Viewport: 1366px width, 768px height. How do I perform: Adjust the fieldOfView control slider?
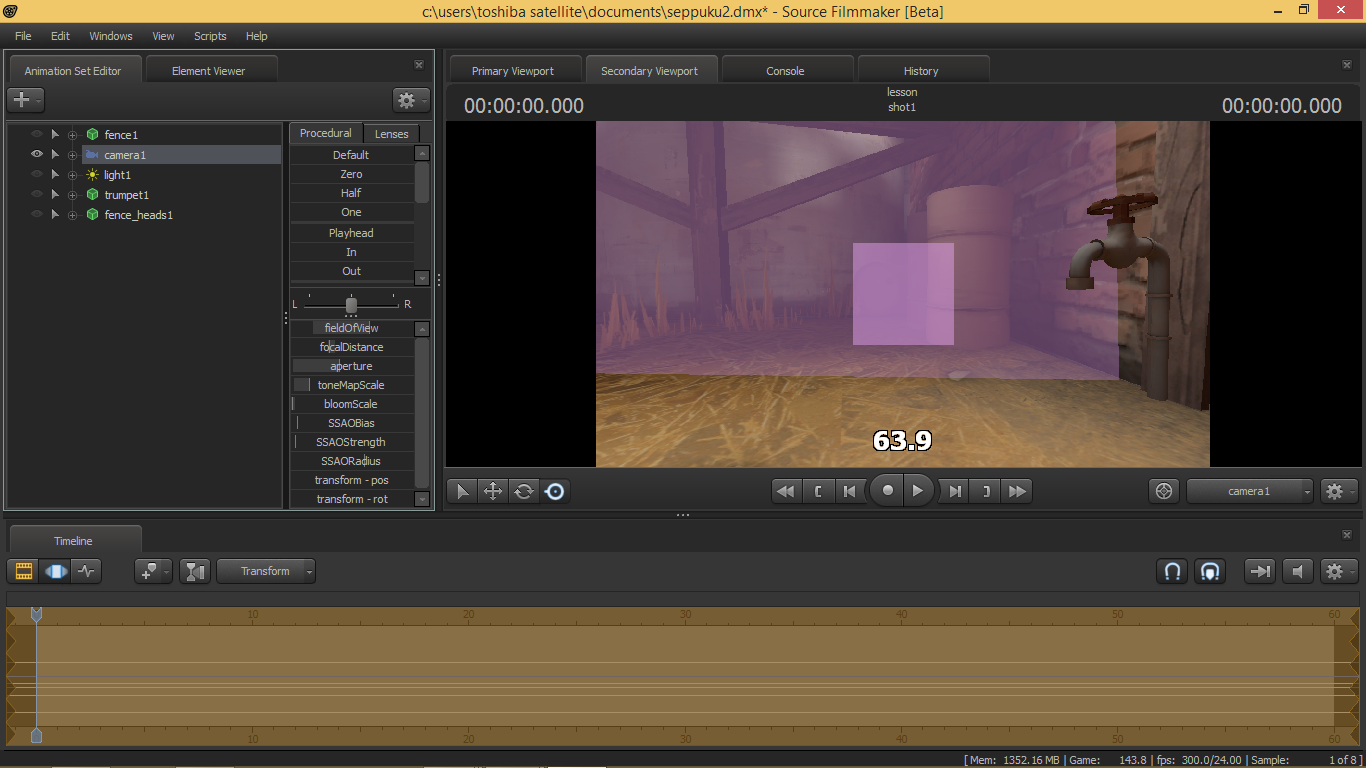pos(351,328)
